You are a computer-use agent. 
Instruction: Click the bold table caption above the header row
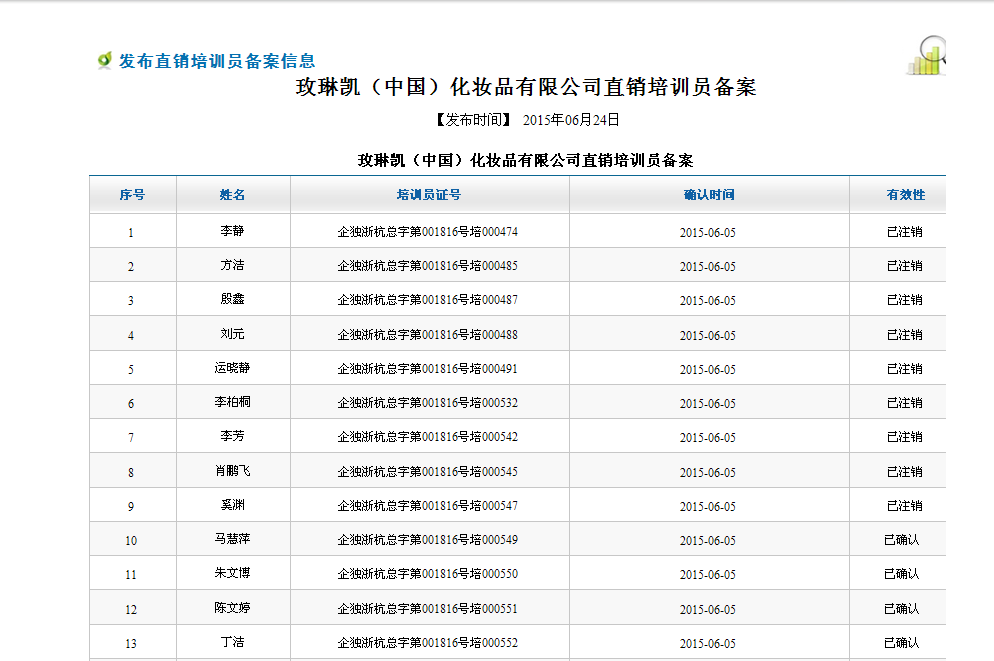click(526, 160)
